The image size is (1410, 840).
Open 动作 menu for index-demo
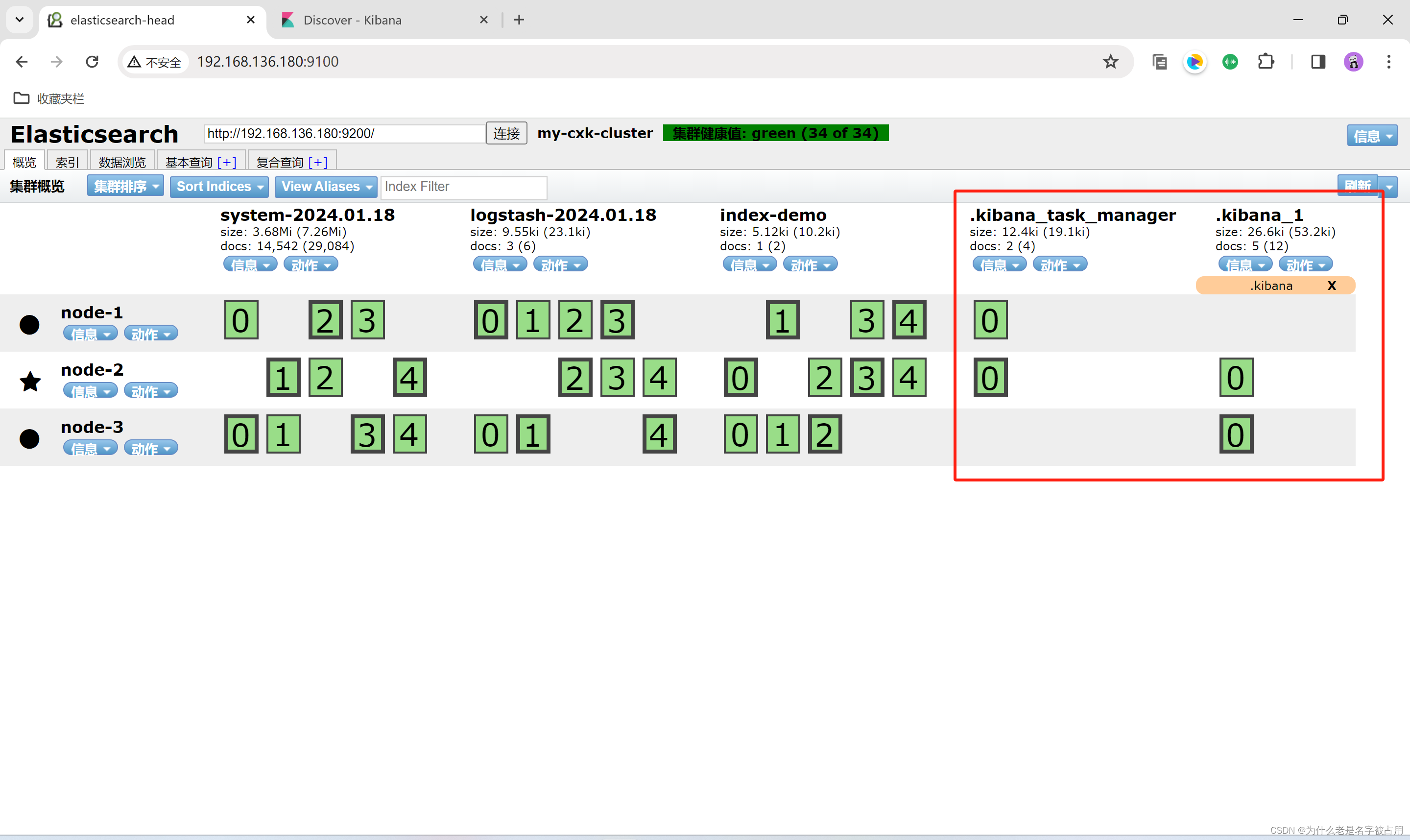click(x=810, y=264)
